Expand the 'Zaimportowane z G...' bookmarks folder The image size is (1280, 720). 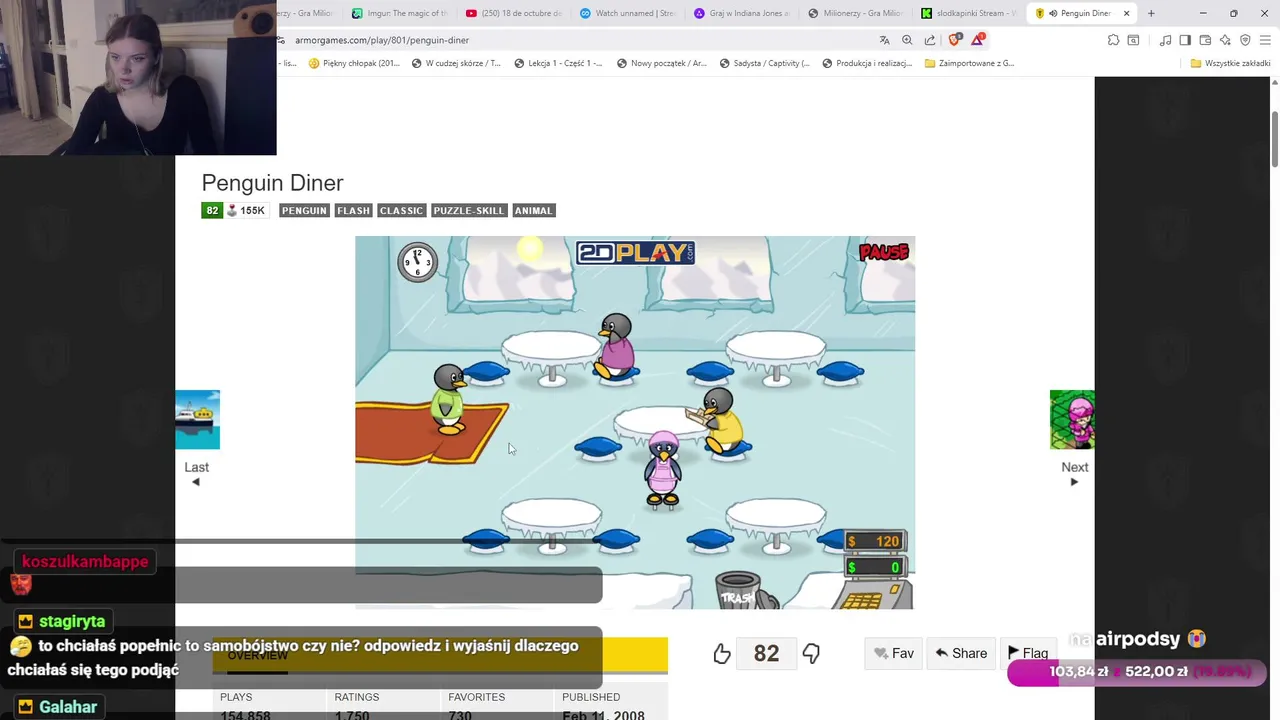[969, 63]
